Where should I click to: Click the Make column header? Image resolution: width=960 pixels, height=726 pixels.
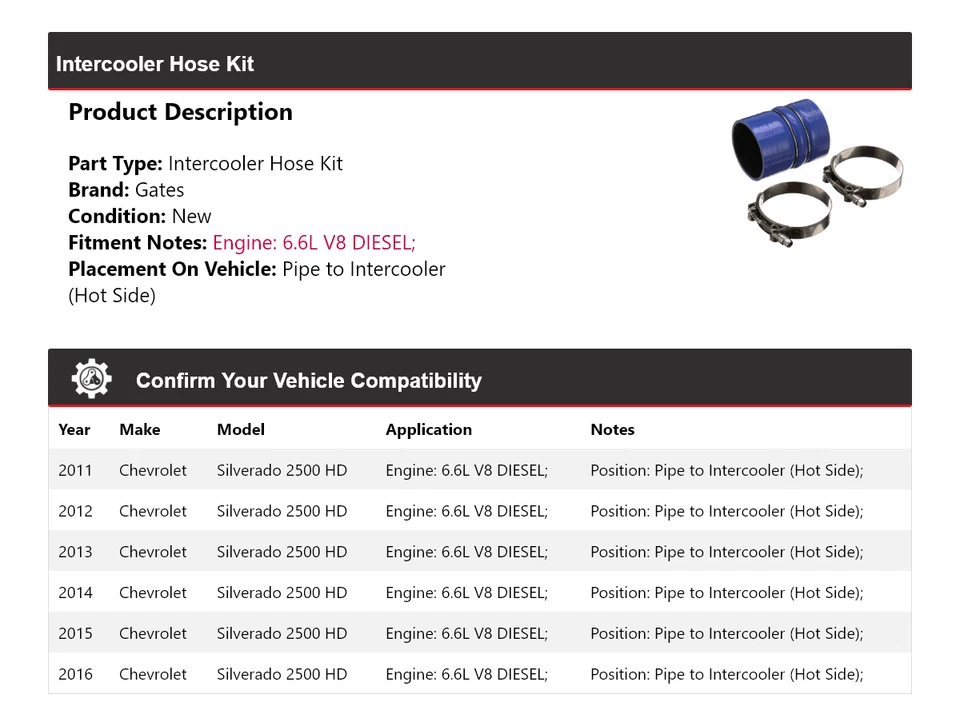pos(140,429)
